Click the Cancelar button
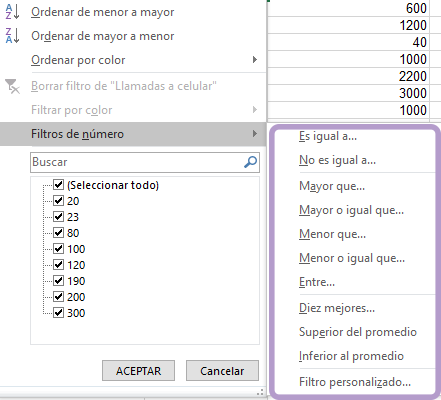441x400 pixels. (222, 370)
